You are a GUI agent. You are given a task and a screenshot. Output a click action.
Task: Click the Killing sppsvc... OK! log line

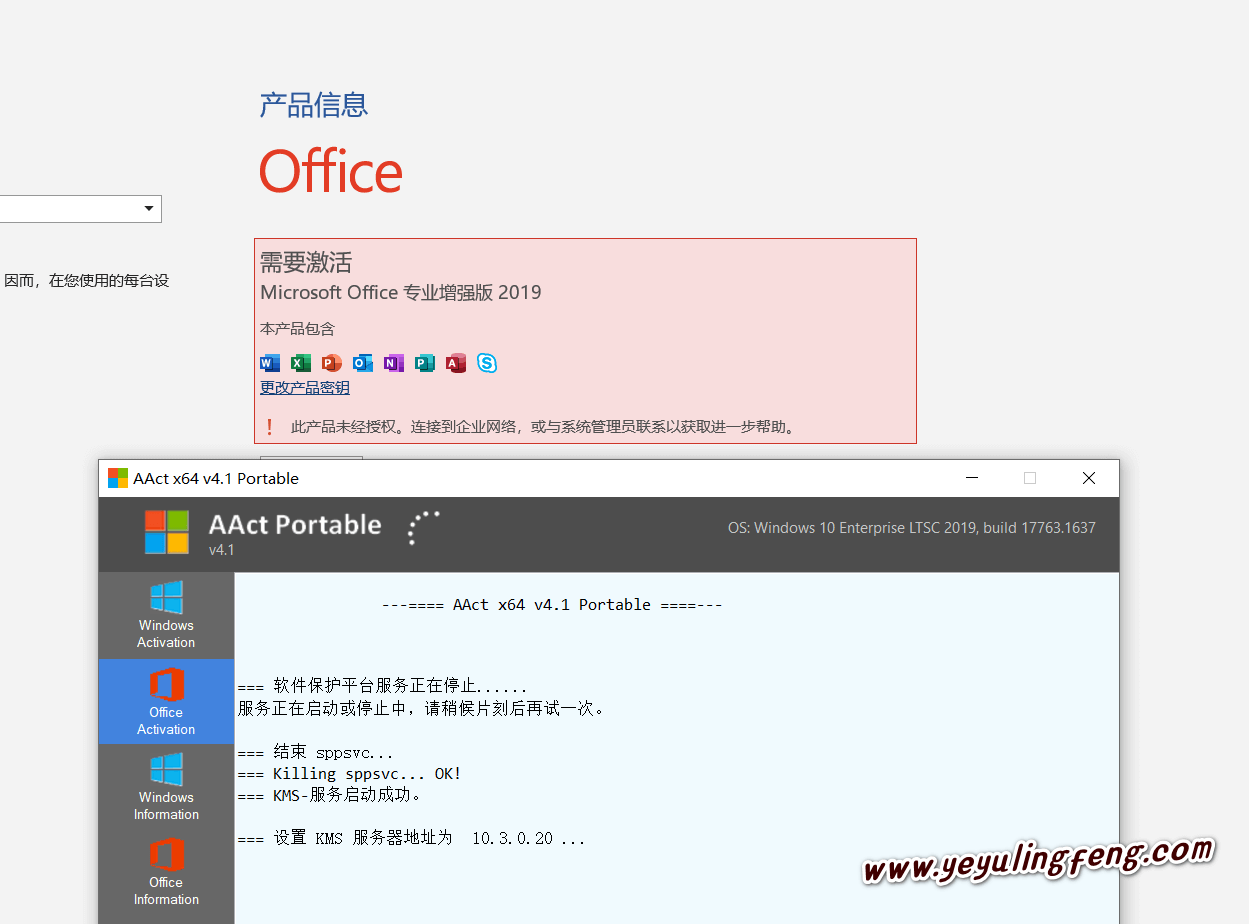pos(349,774)
